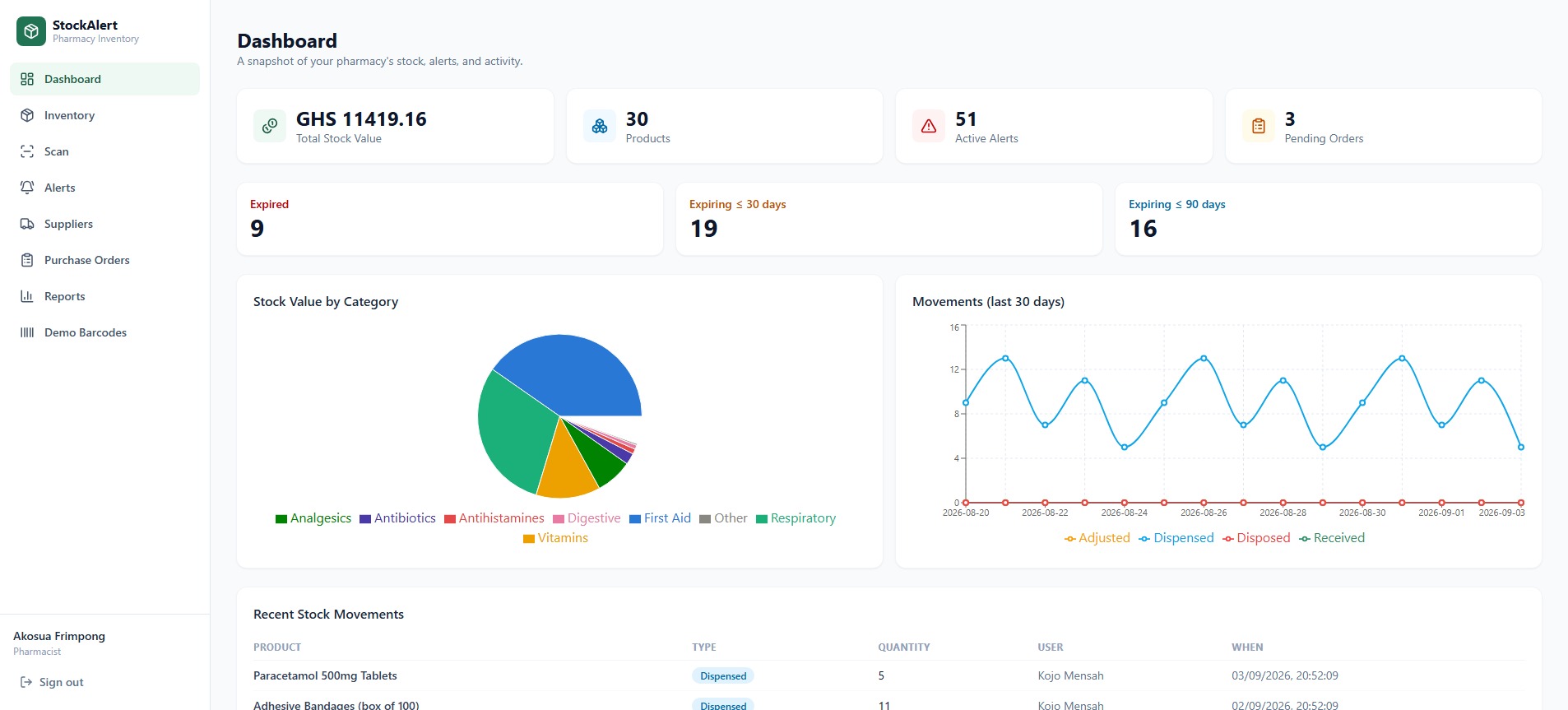
Task: Toggle the Received series legend
Action: [x=1332, y=538]
